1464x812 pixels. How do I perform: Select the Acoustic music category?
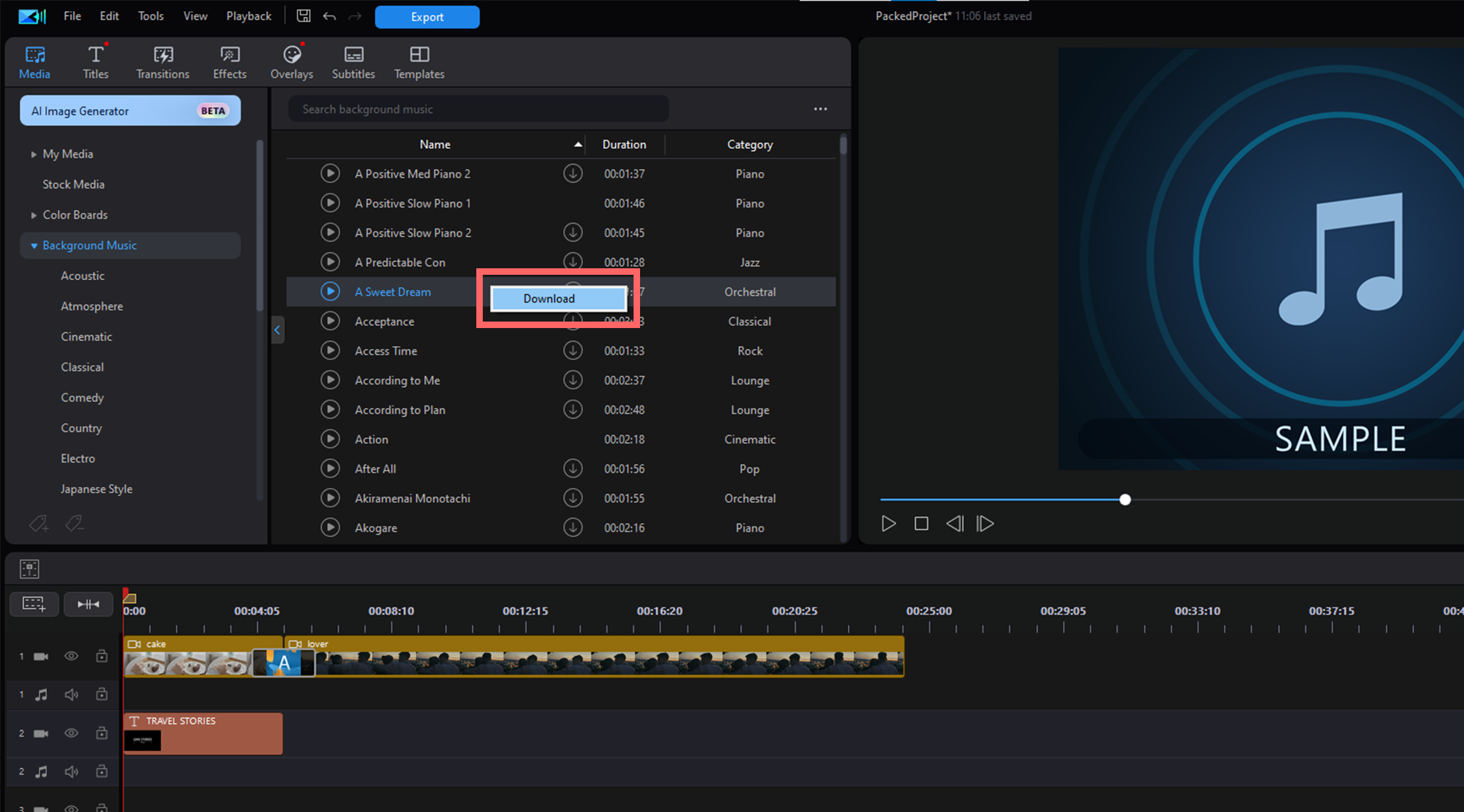[83, 275]
